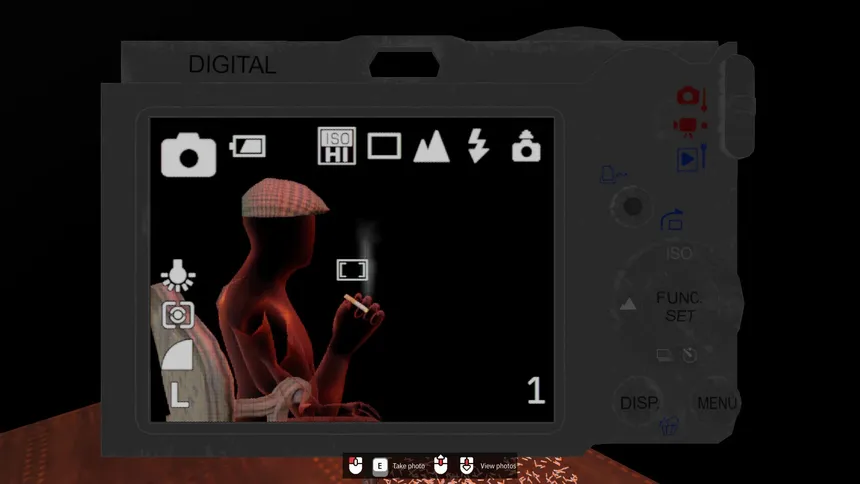Click the lit cigarette in the hand
This screenshot has width=860, height=484.
click(357, 303)
